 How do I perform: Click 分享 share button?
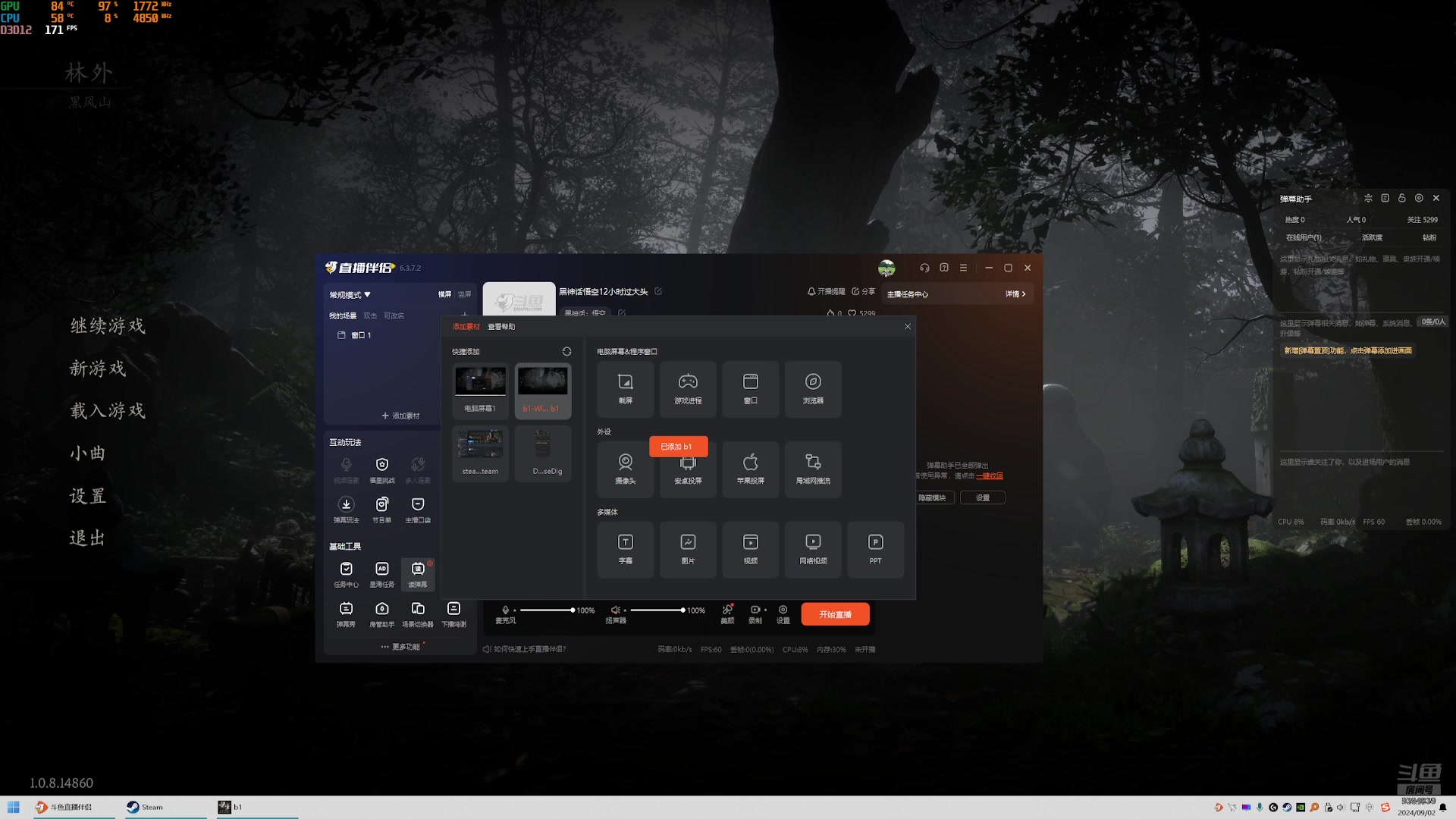point(863,292)
